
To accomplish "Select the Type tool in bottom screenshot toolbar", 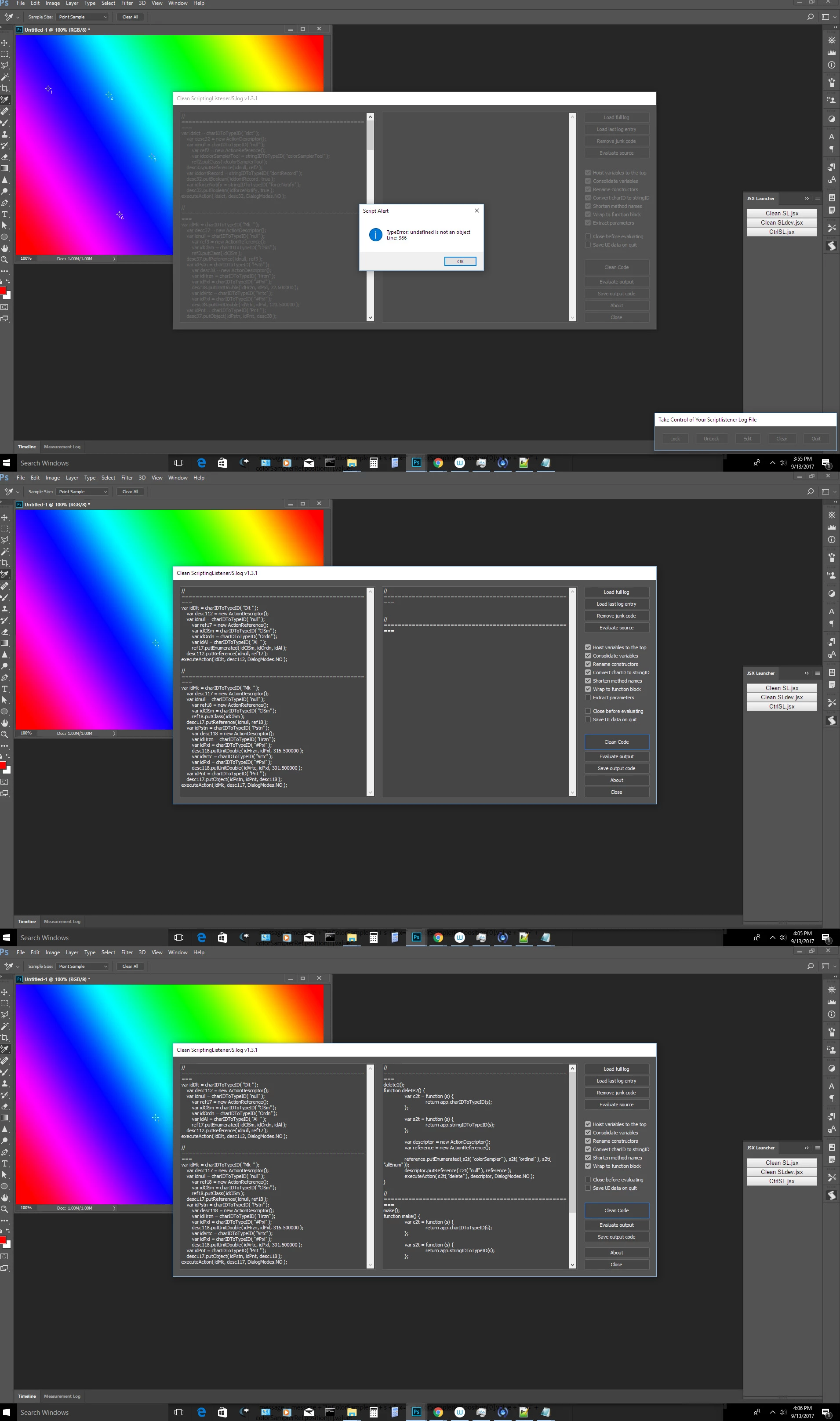I will click(4, 1163).
